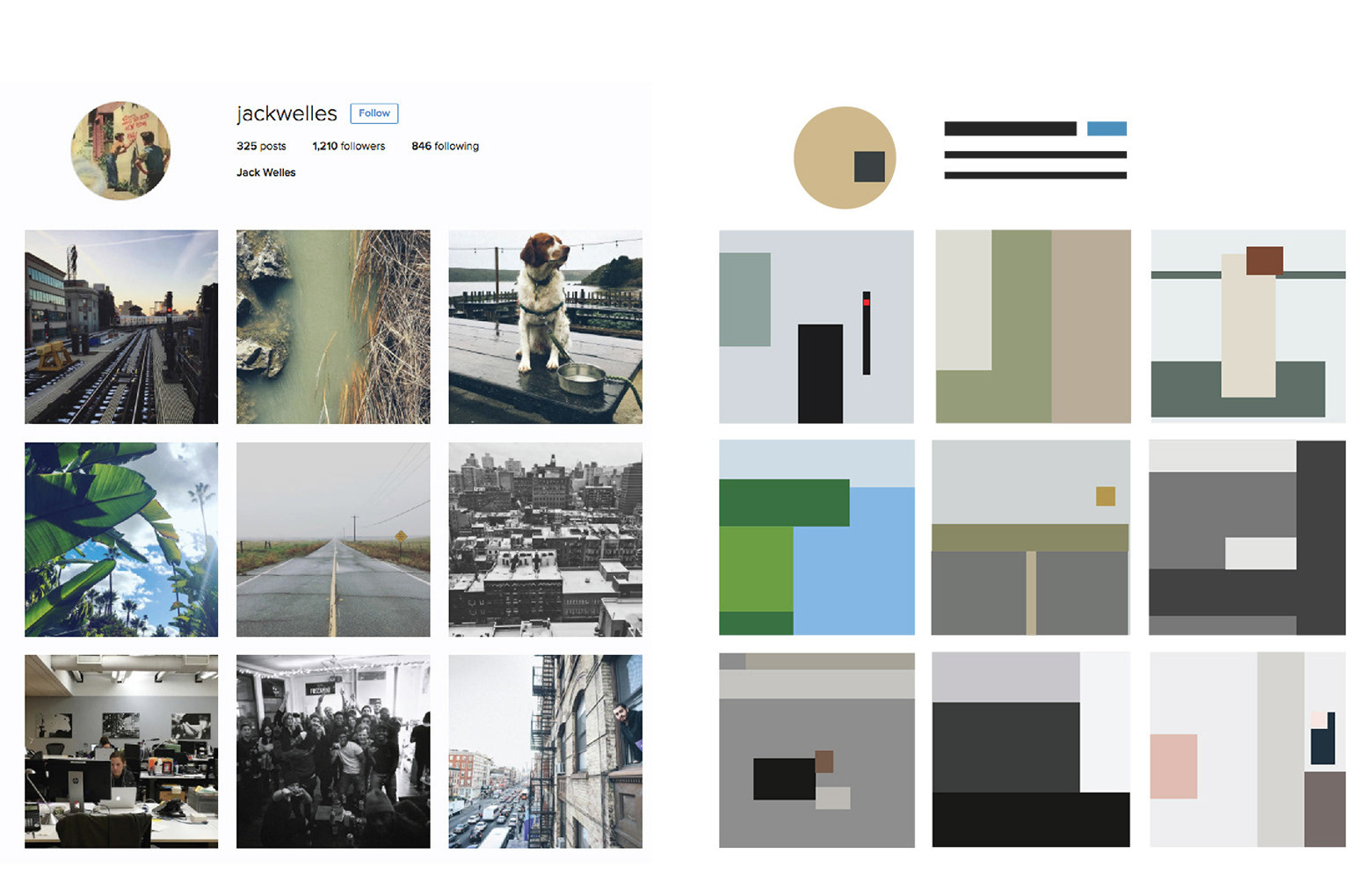1372x875 pixels.
Task: Open the train tracks at sunset photo
Action: (121, 327)
